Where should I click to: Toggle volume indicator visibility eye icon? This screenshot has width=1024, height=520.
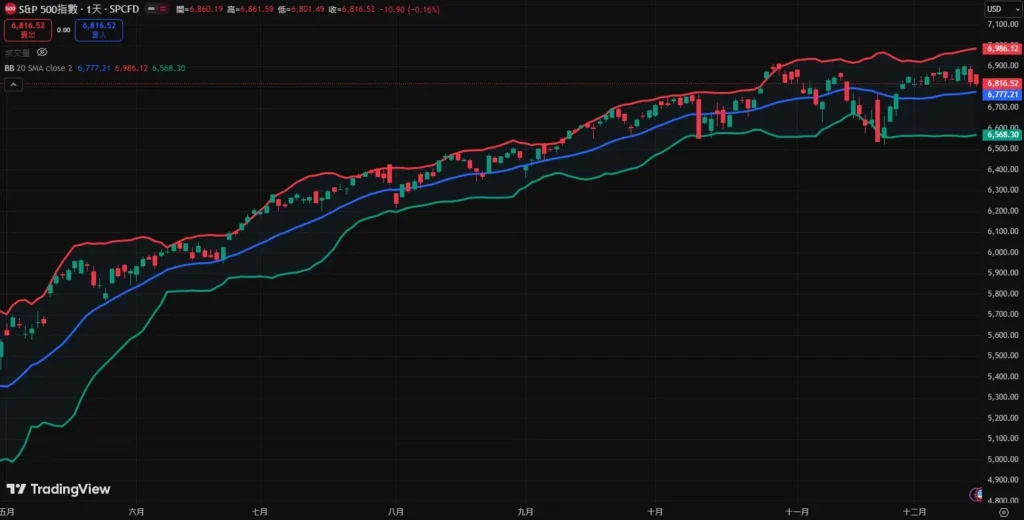42,52
